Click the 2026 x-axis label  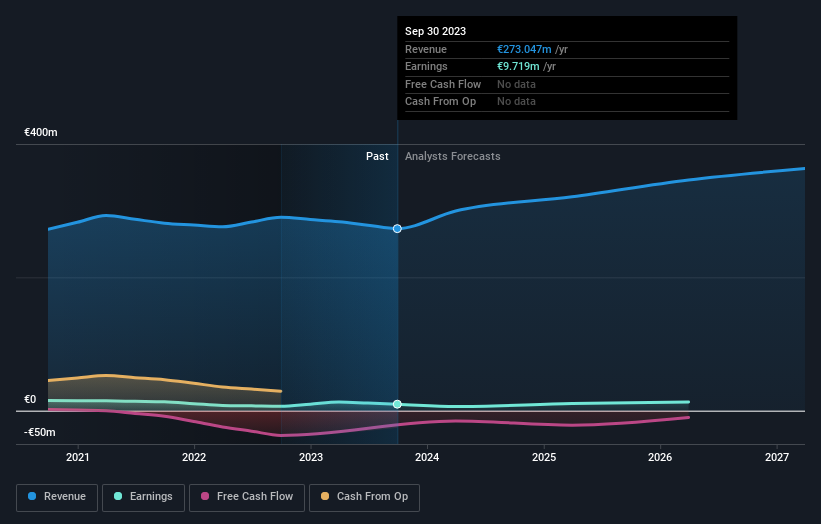(x=660, y=457)
